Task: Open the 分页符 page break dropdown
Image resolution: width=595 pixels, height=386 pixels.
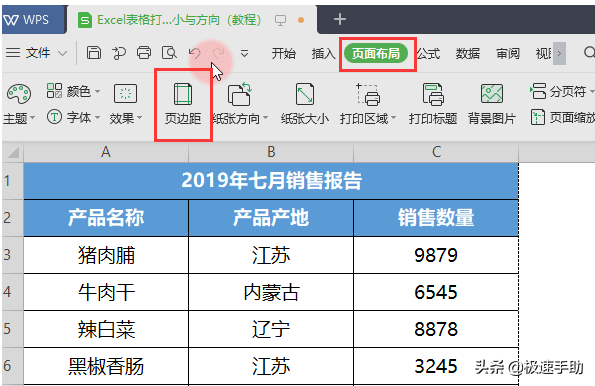Action: tap(562, 91)
